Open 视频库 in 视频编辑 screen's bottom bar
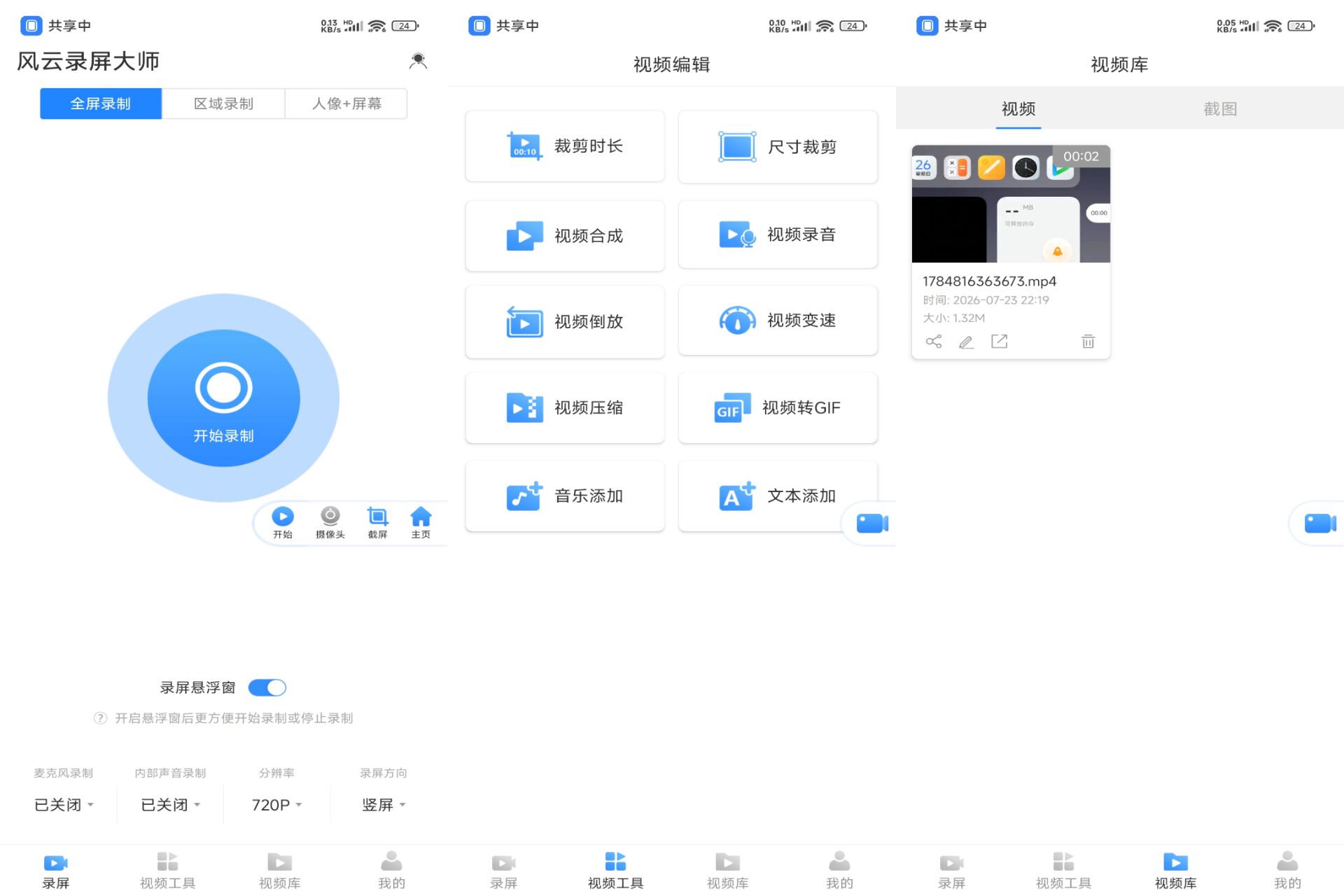The image size is (1344, 896). pos(728,871)
